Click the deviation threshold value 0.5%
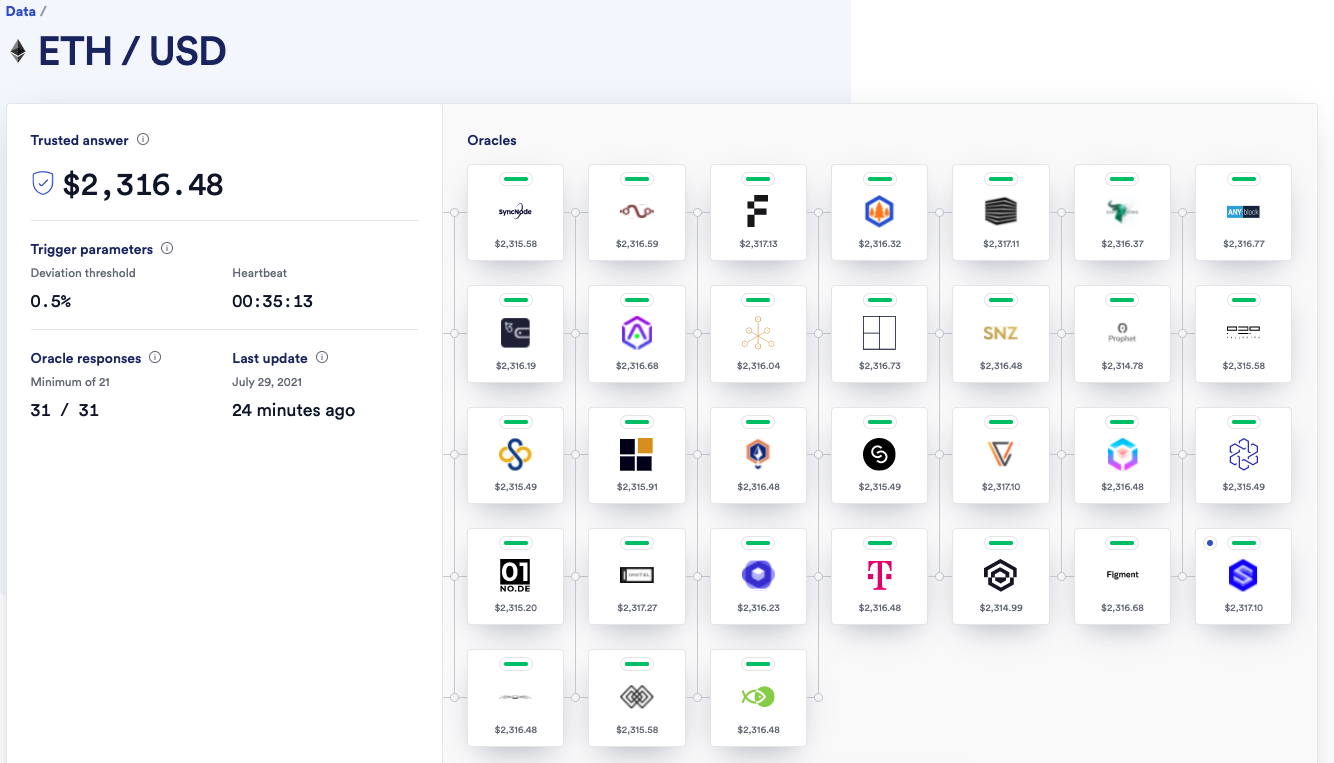Viewport: 1334px width, 763px height. (x=51, y=301)
